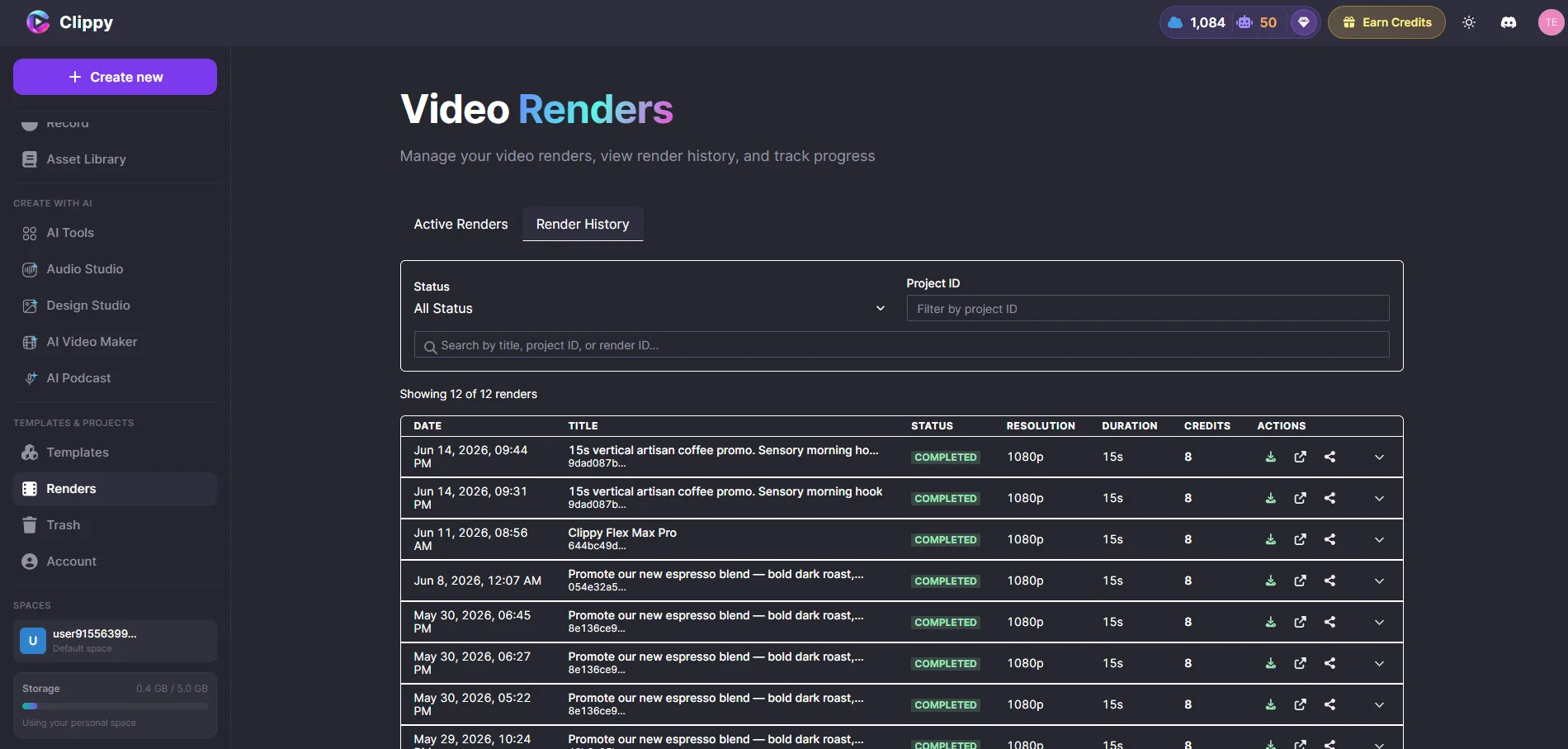Viewport: 1568px width, 749px height.
Task: Click the robot AI credits 50
Action: coord(1257,22)
